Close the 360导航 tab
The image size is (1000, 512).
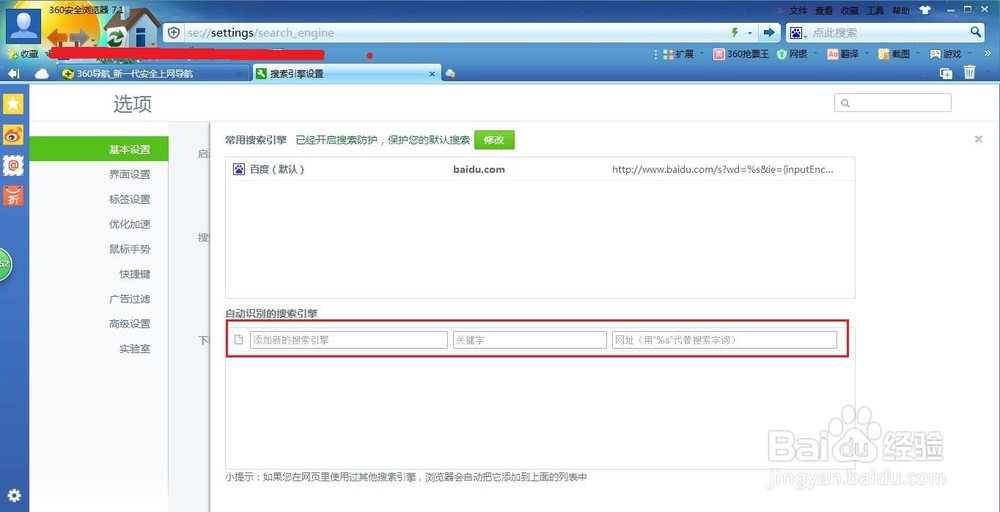pyautogui.click(x=239, y=74)
